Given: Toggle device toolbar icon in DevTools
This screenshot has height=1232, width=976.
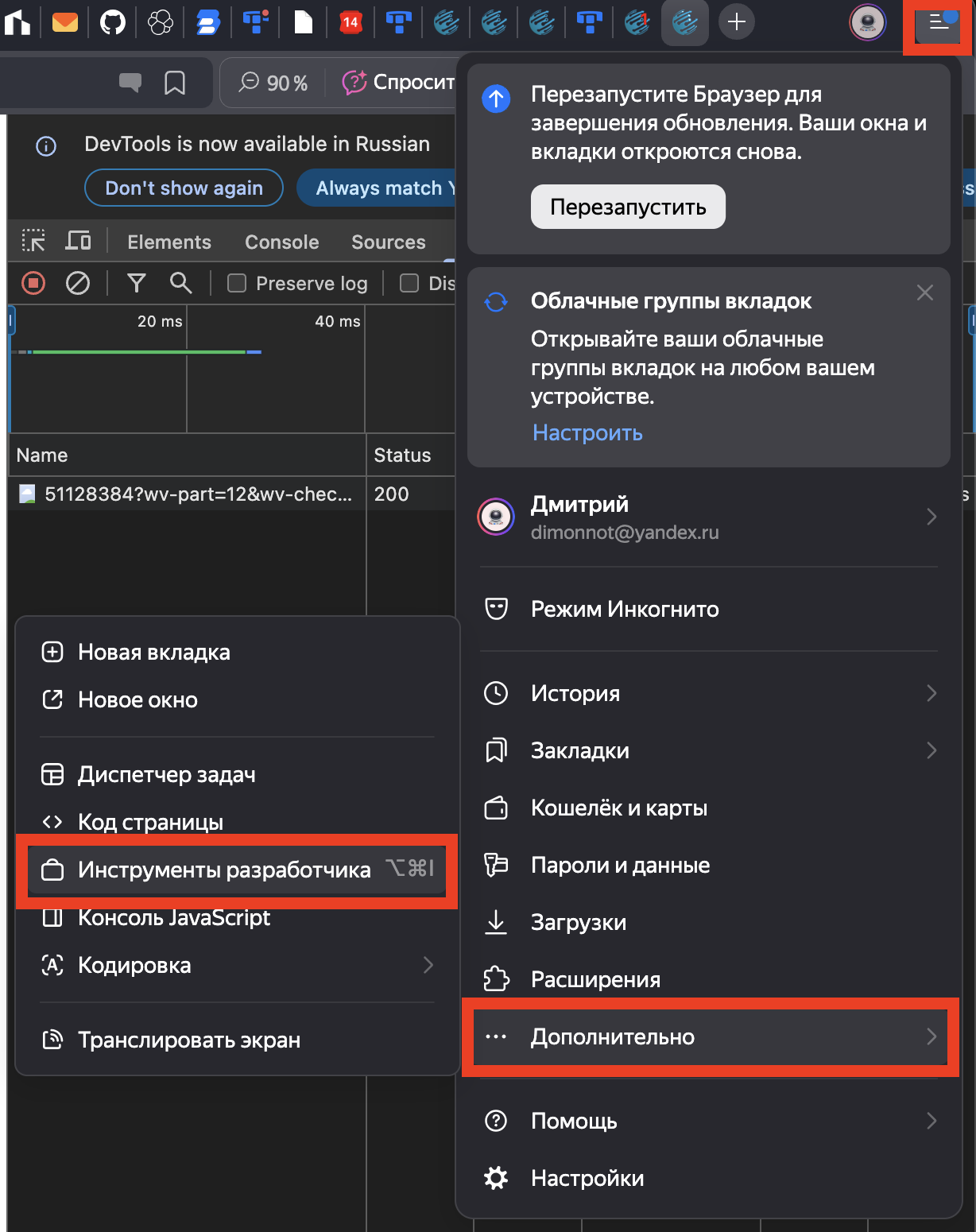Looking at the screenshot, I should (x=78, y=241).
